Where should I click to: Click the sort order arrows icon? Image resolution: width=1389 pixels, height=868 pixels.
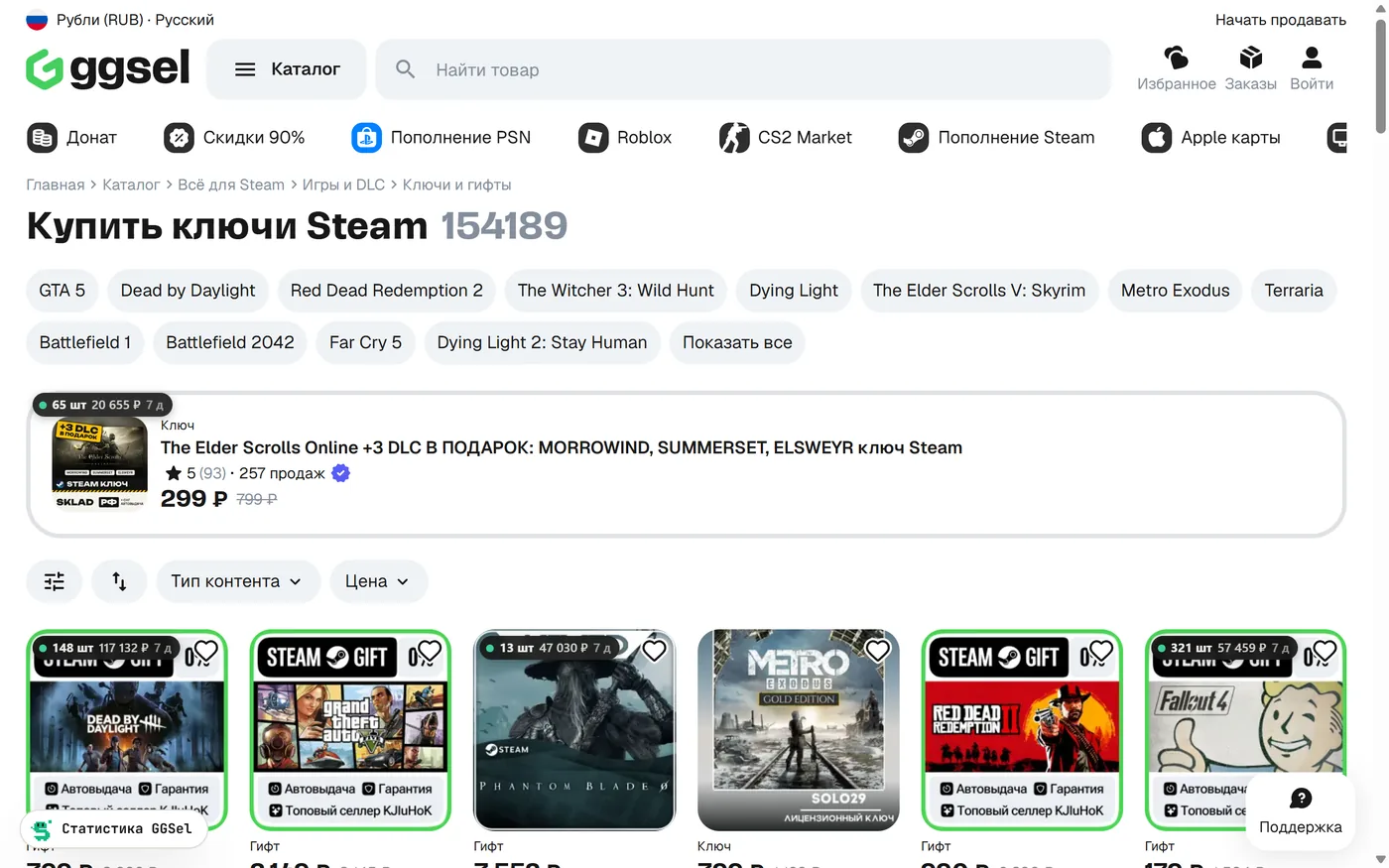pyautogui.click(x=119, y=581)
